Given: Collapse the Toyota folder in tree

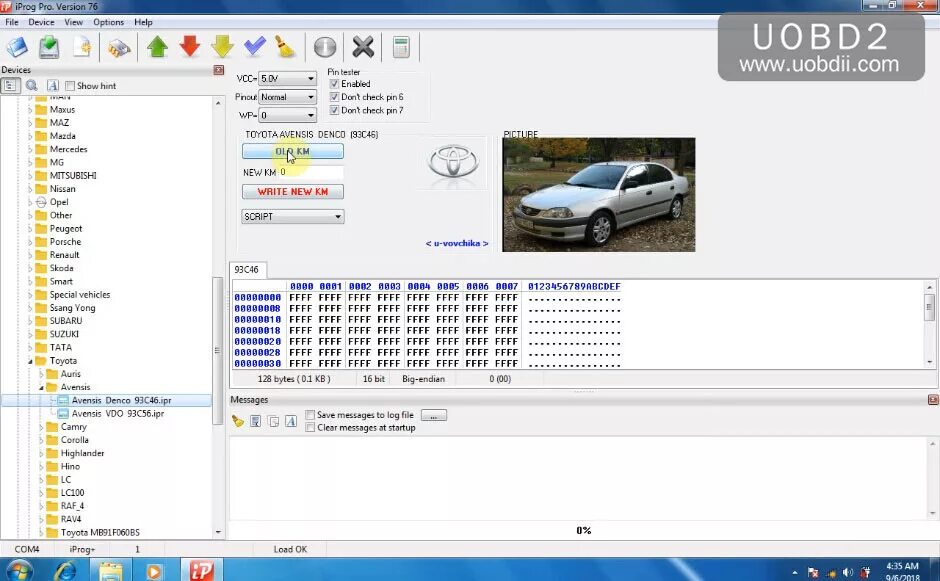Looking at the screenshot, I should [x=30, y=361].
